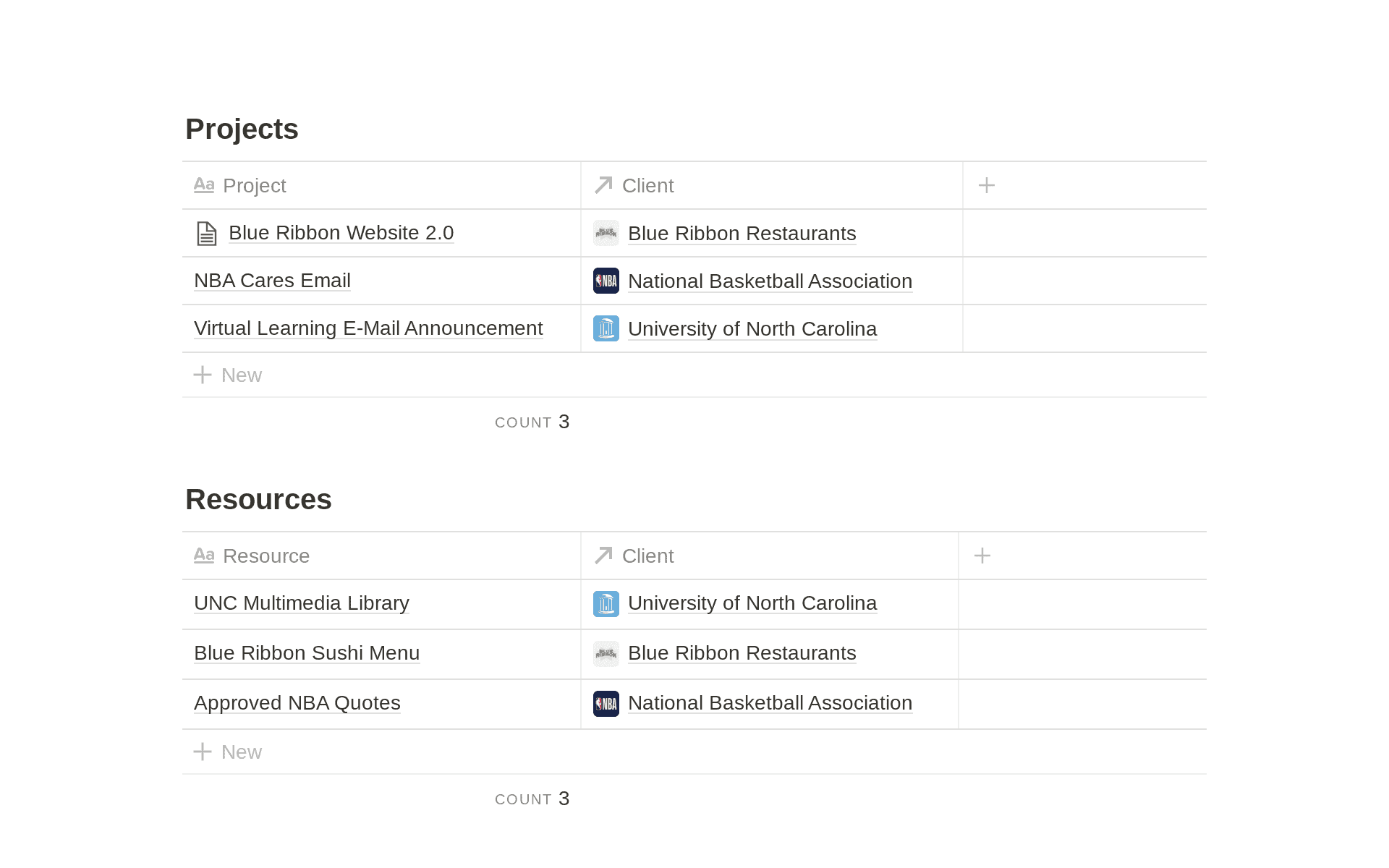This screenshot has width=1389, height=868.
Task: Add a new column to Projects table
Action: tap(986, 186)
